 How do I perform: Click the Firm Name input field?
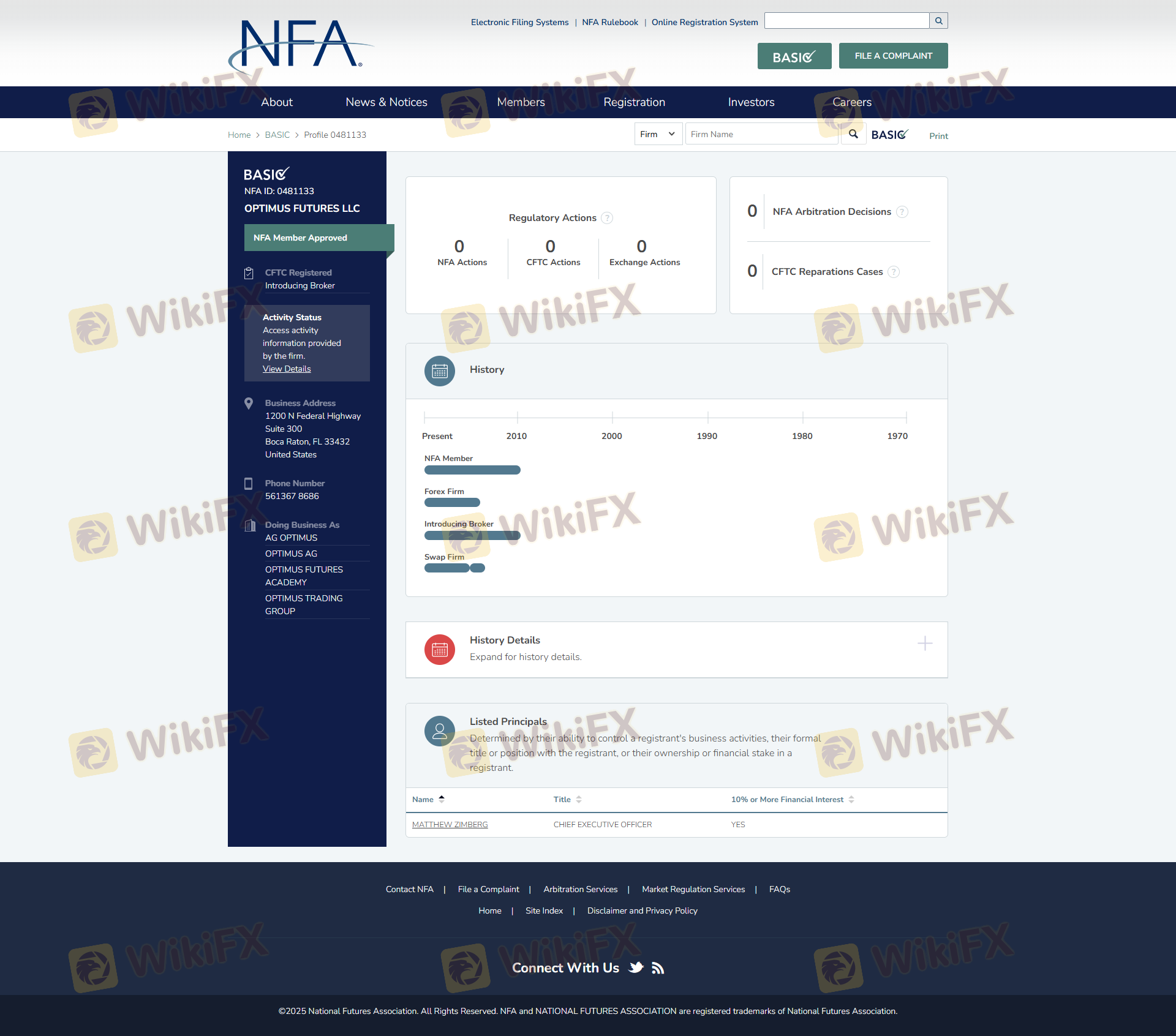point(761,134)
